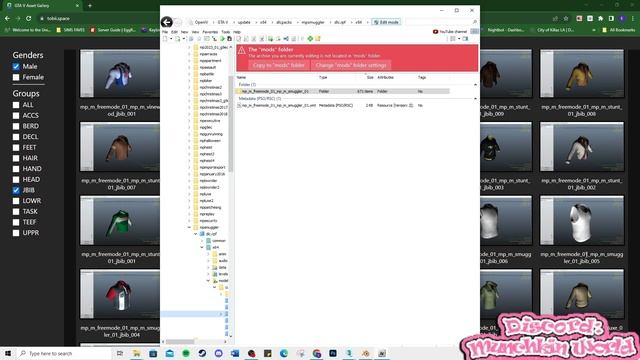Check the Female gender checkbox
Image resolution: width=640 pixels, height=360 pixels.
(16, 77)
